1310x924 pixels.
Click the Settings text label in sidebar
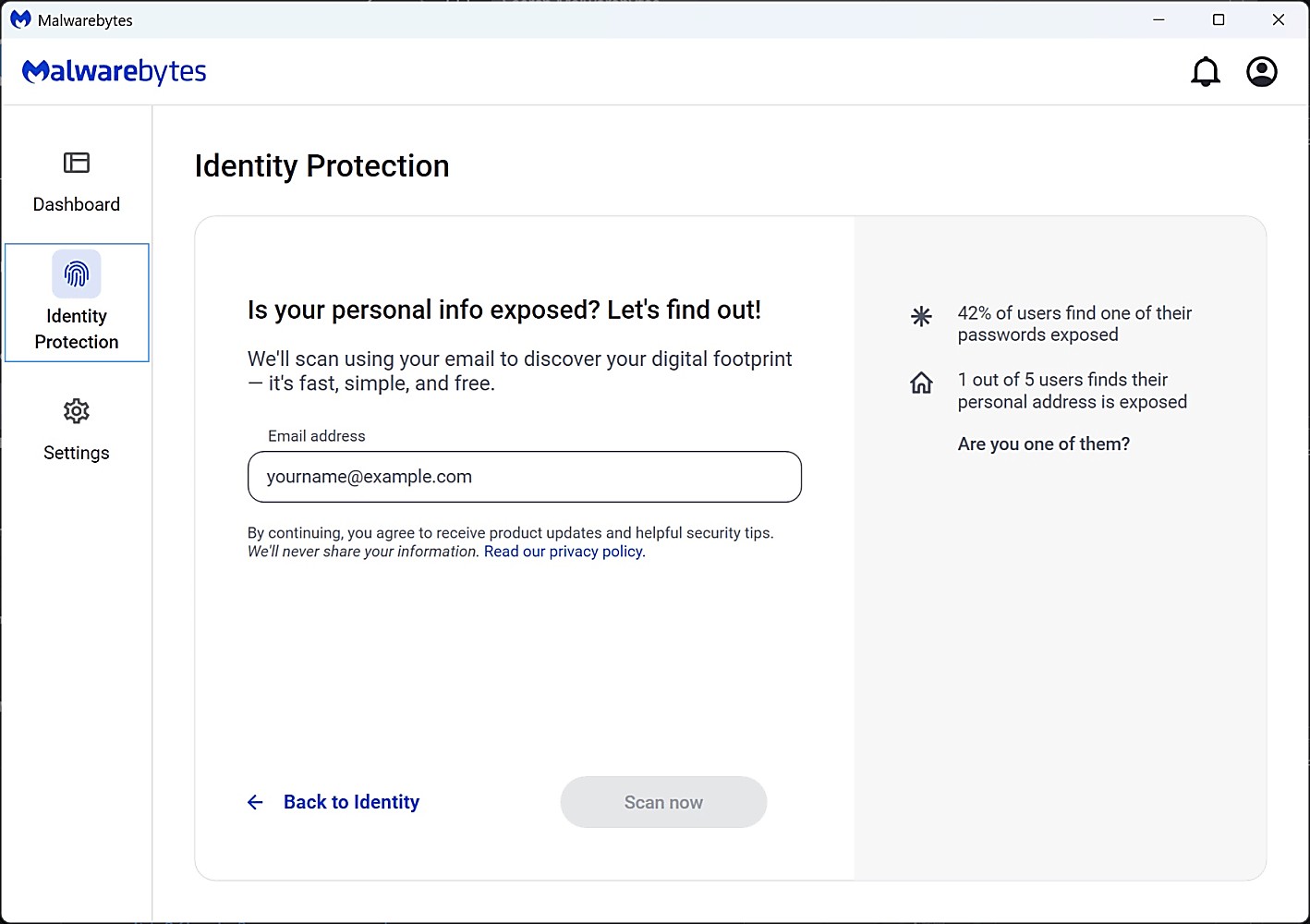click(77, 453)
